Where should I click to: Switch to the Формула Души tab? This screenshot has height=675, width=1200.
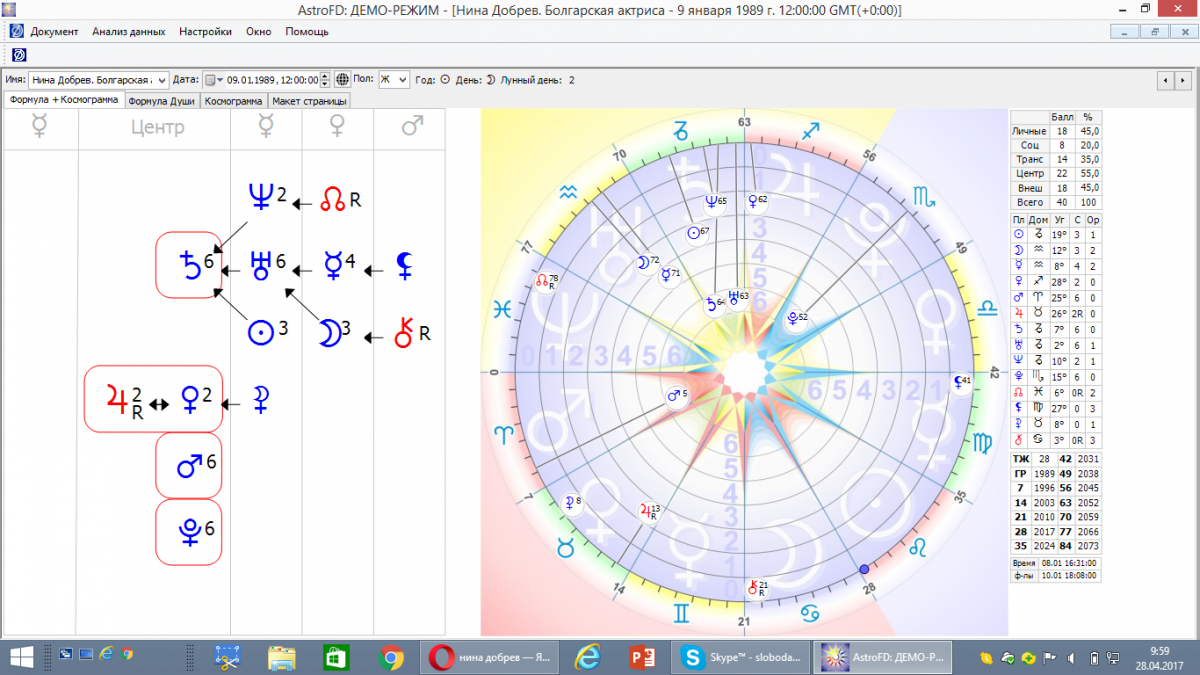[161, 101]
